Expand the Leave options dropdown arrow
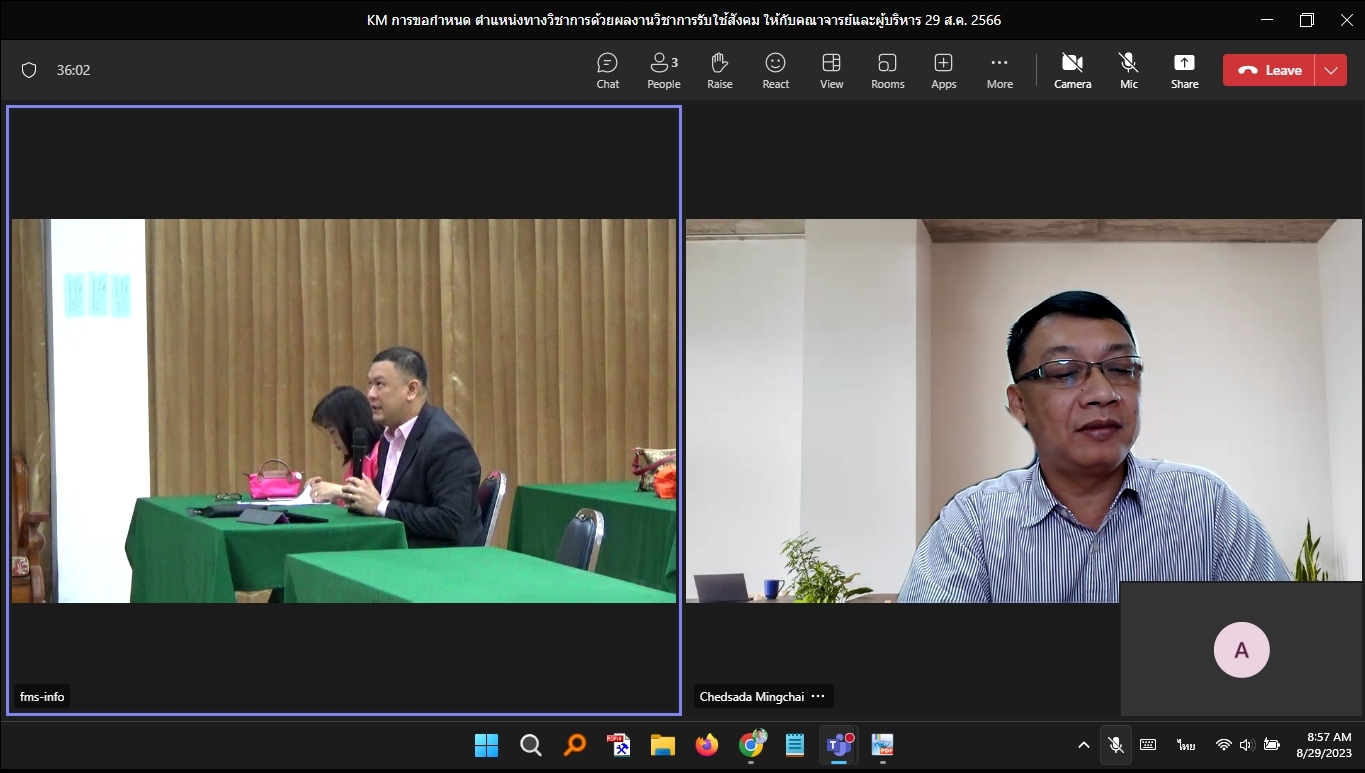Screen dimensions: 1365x773 (1330, 70)
